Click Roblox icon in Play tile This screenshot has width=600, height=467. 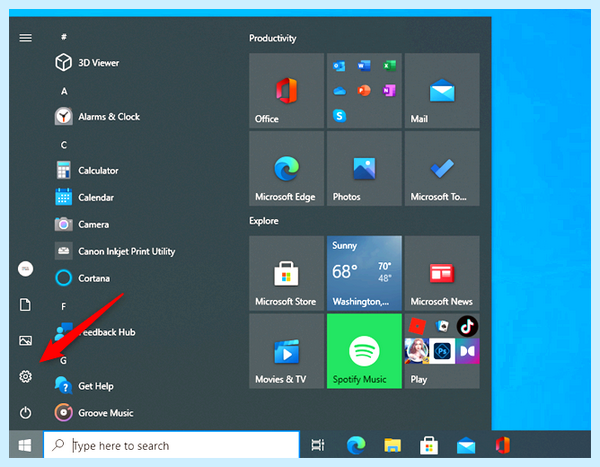click(x=417, y=327)
